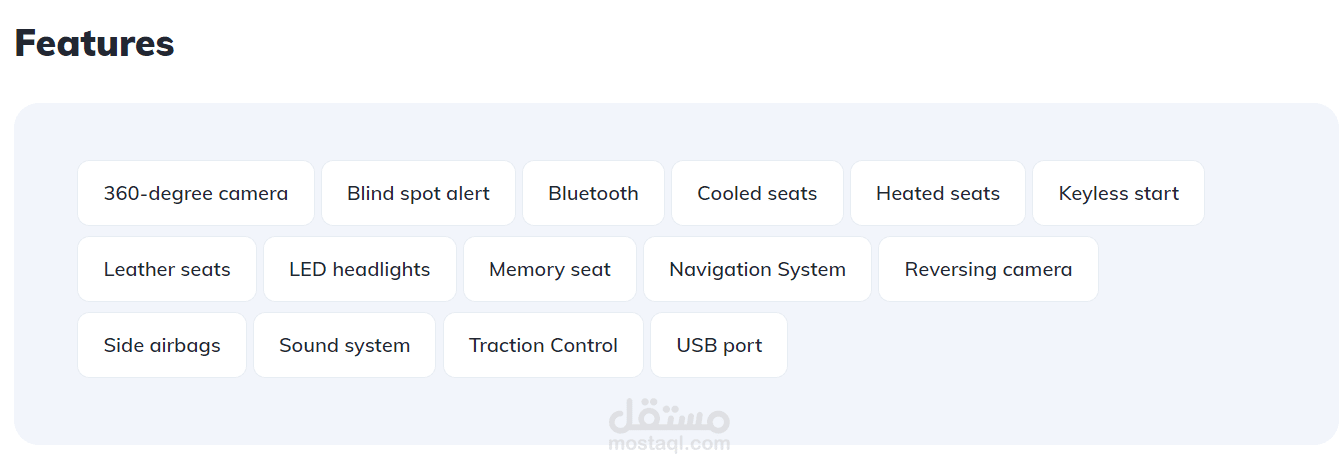The height and width of the screenshot is (463, 1339).
Task: Pick the Sound system feature
Action: tap(344, 345)
